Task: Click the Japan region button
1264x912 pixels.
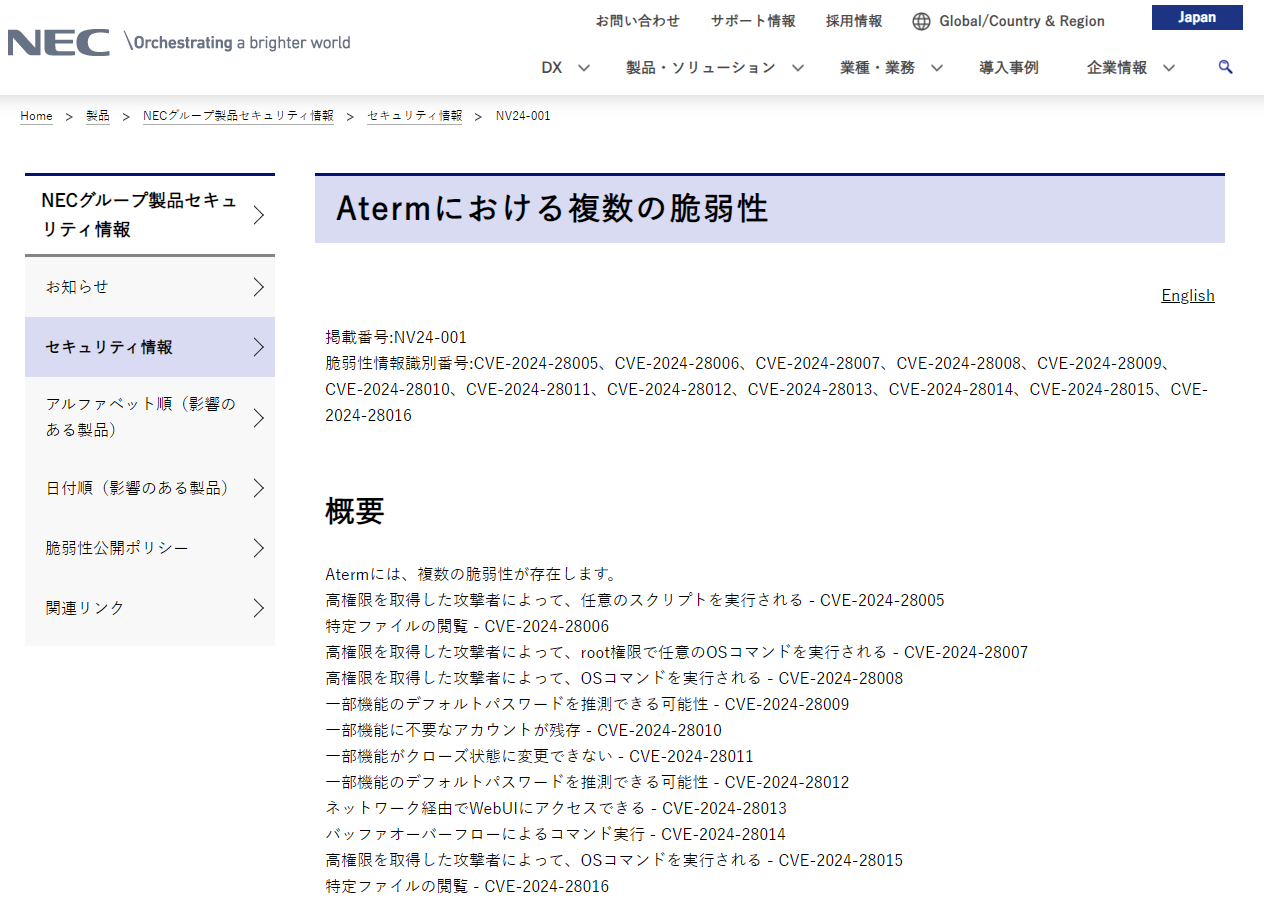Action: (x=1197, y=17)
